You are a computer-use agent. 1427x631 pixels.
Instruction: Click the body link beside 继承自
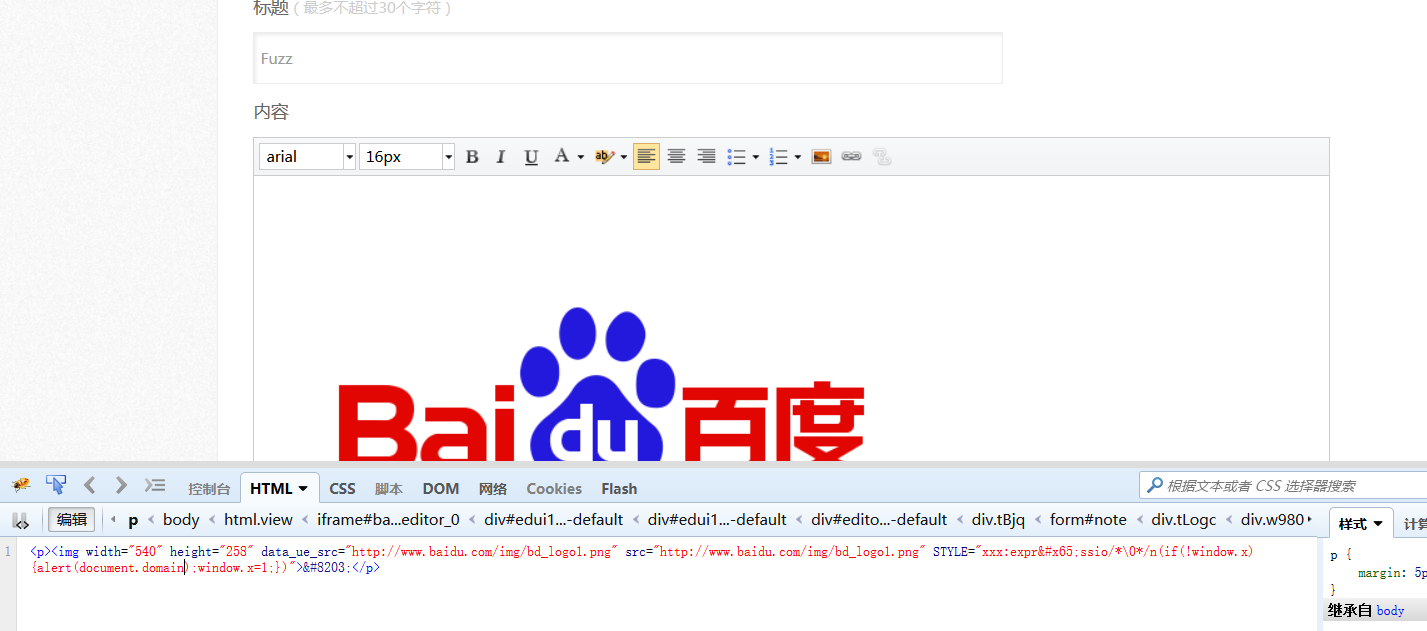(1390, 611)
